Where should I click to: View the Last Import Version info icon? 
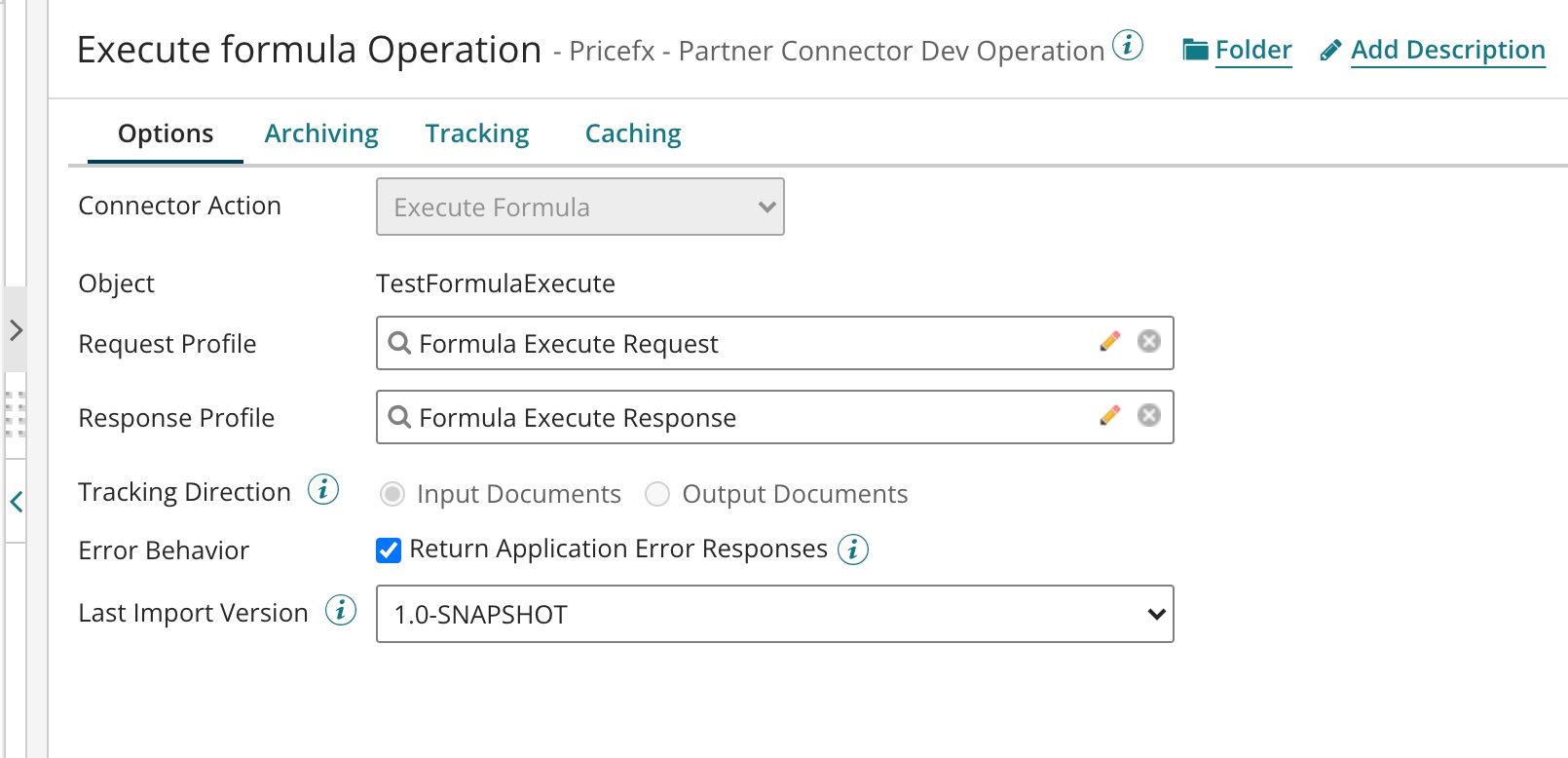point(341,611)
